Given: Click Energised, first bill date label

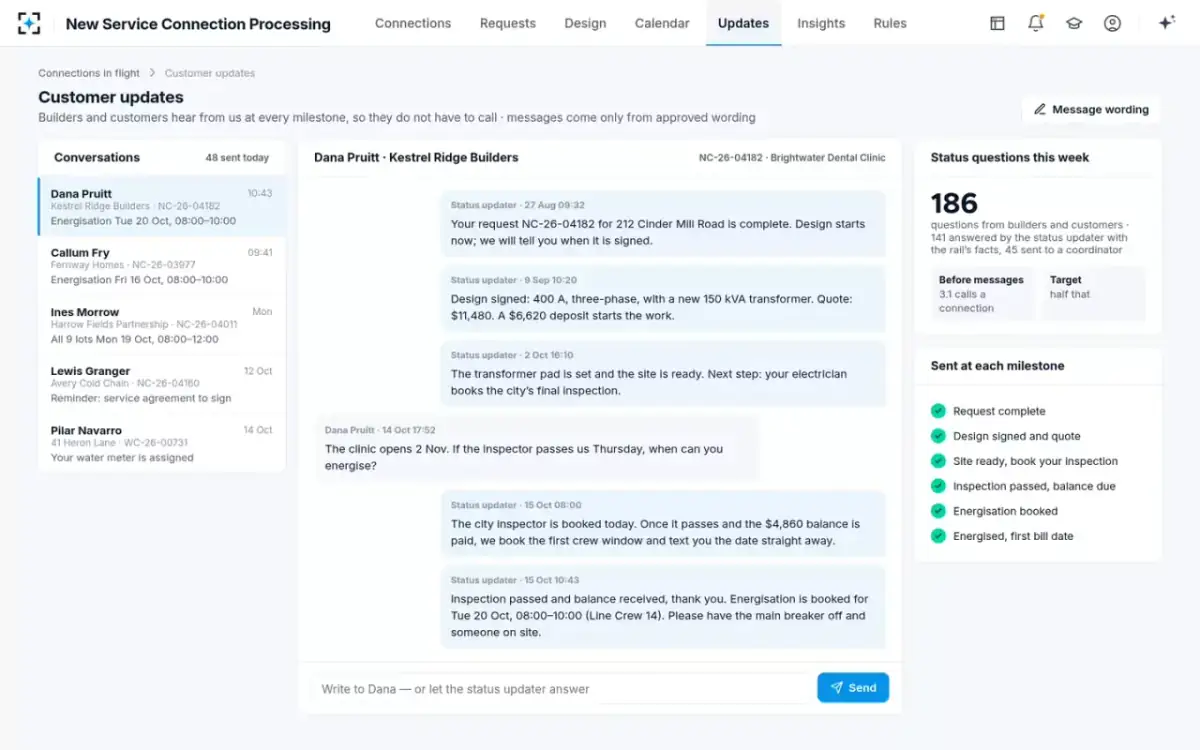Looking at the screenshot, I should tap(1013, 536).
